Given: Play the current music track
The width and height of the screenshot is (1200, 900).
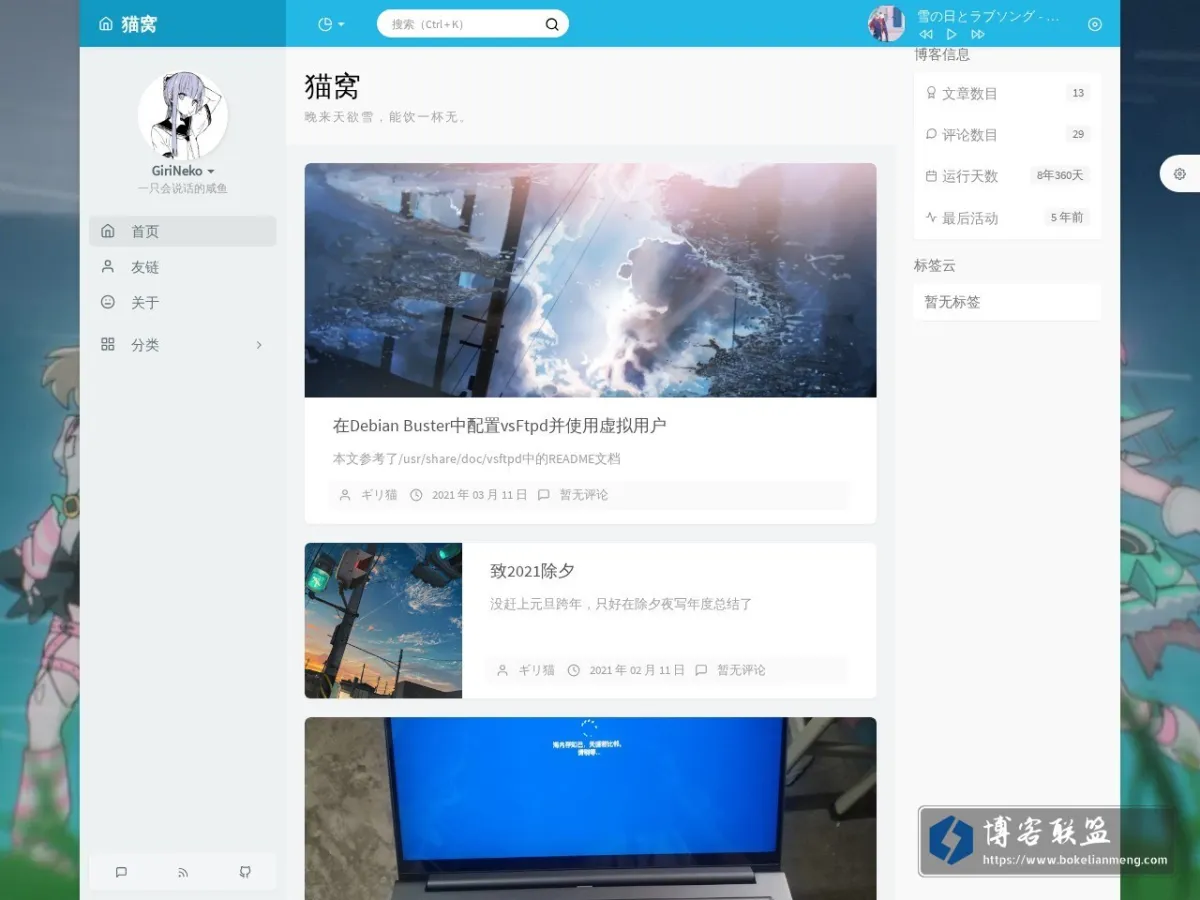Looking at the screenshot, I should [x=952, y=34].
